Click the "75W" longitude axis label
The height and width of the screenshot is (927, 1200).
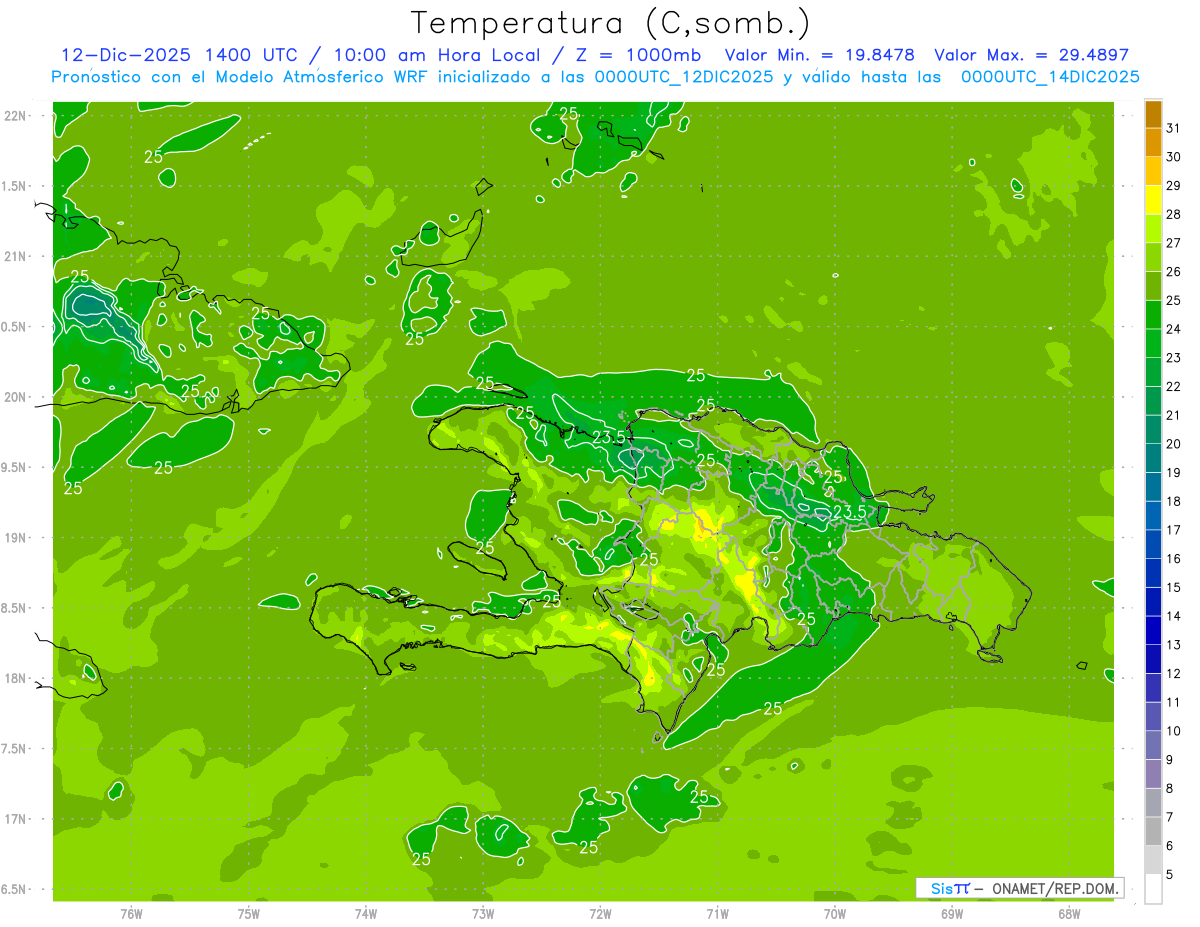click(x=248, y=913)
